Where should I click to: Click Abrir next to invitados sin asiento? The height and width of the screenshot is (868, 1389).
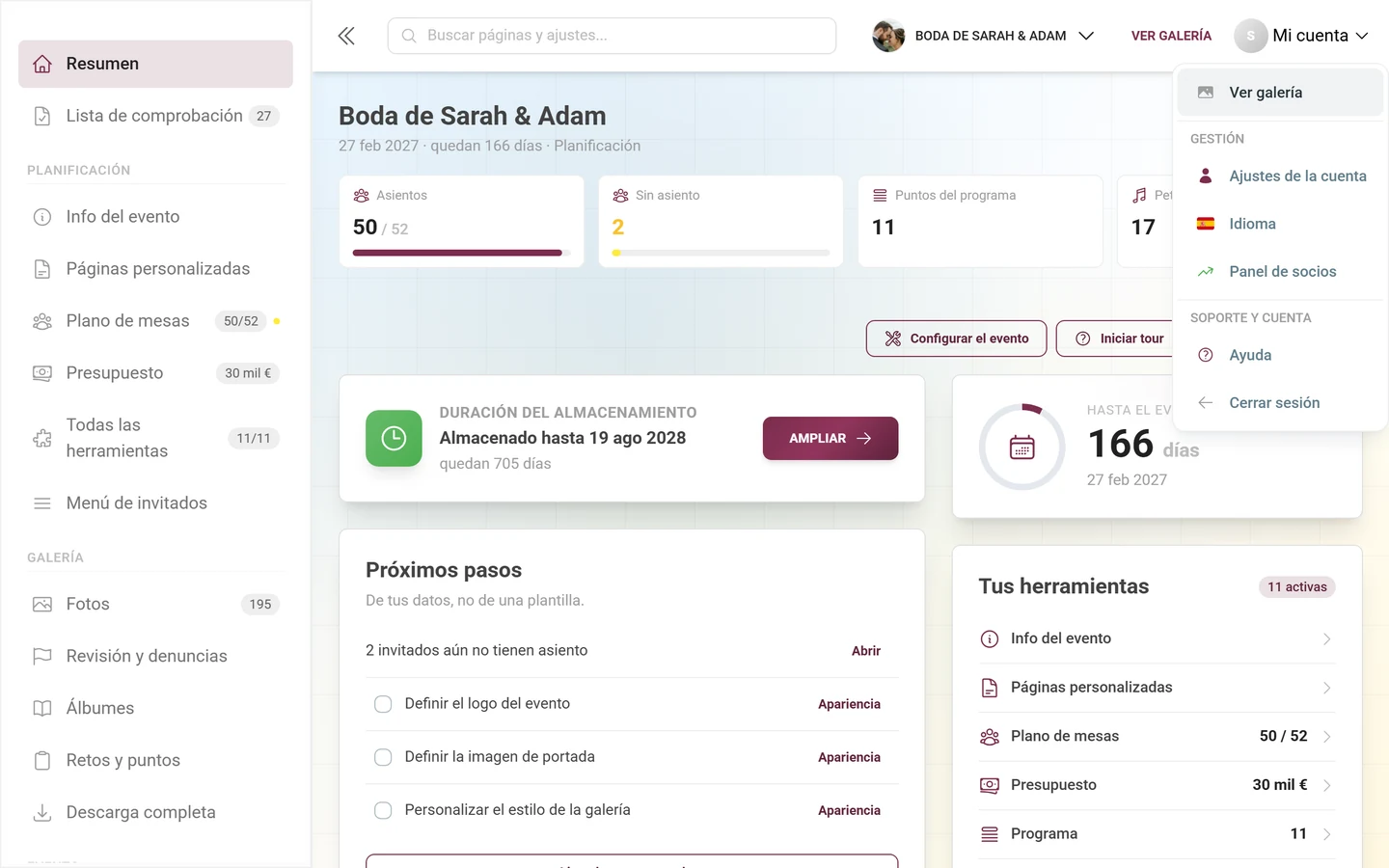coord(866,651)
